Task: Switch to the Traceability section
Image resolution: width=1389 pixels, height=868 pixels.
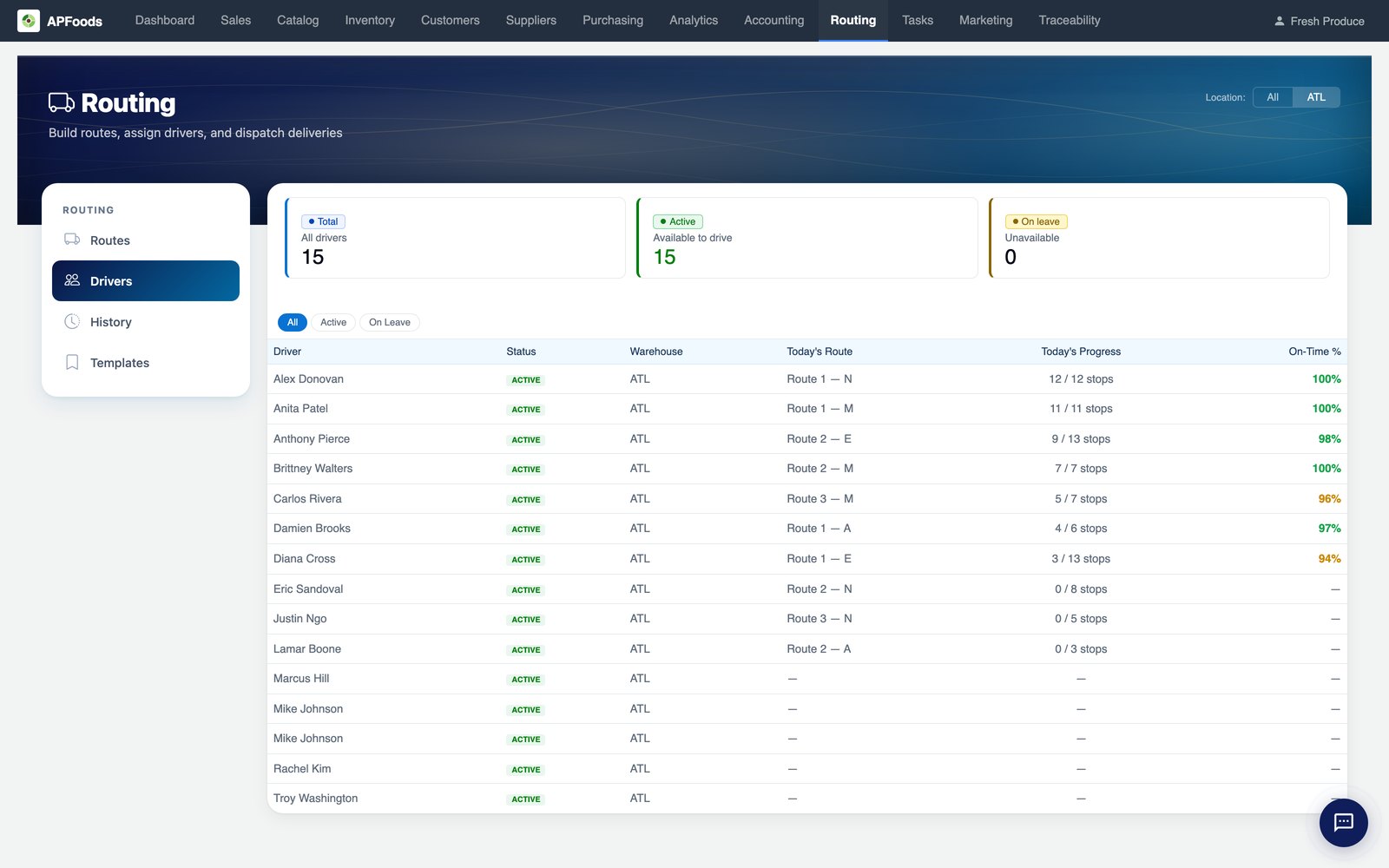Action: point(1070,20)
